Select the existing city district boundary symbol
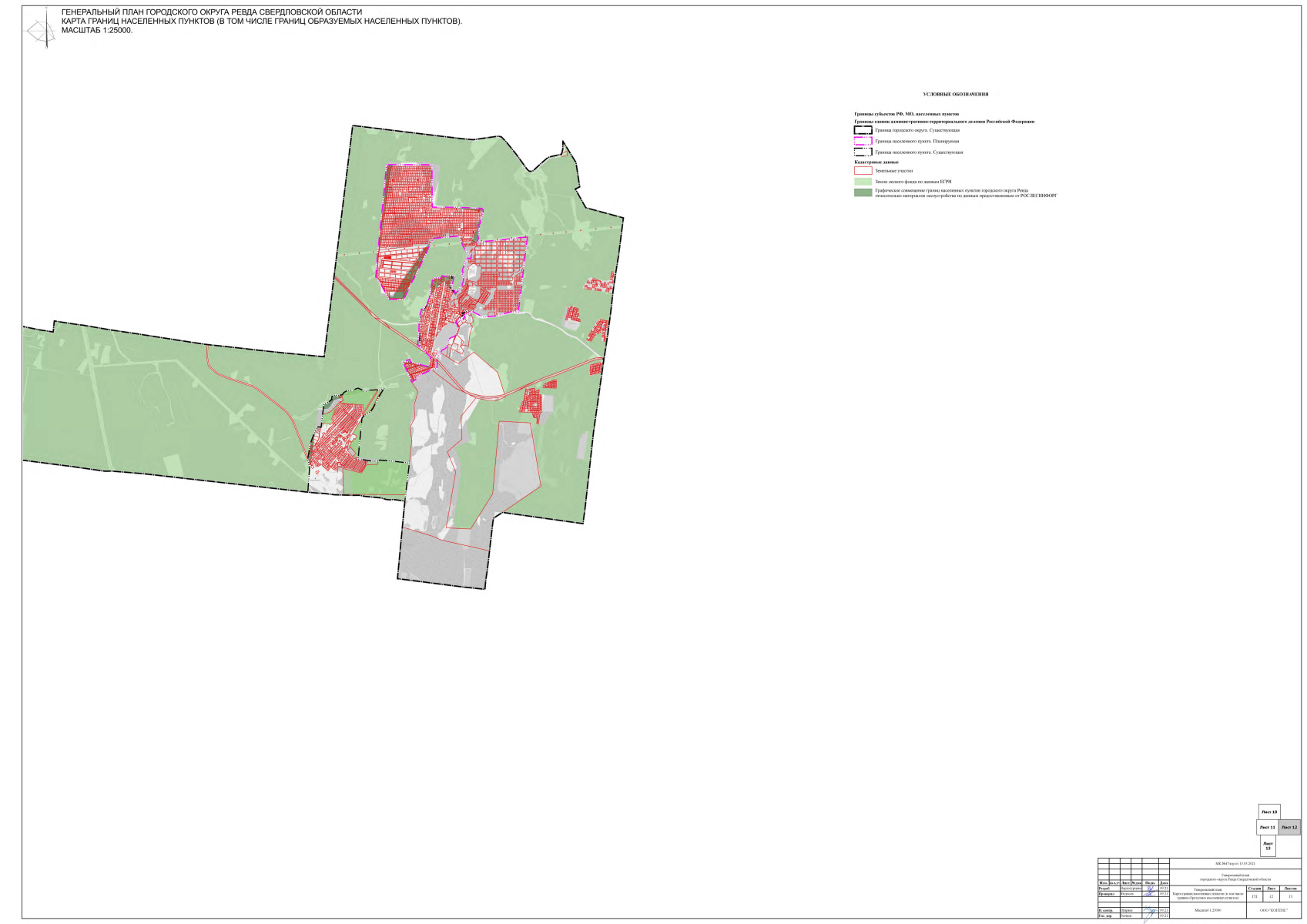The image size is (1307, 924). click(863, 130)
